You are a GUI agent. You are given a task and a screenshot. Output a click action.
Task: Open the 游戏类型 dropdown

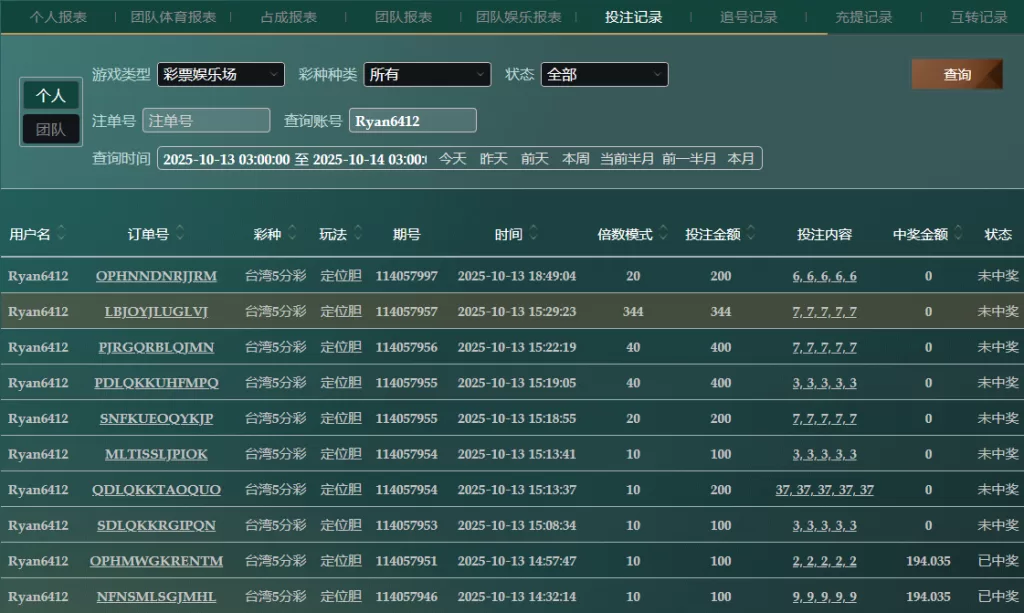coord(221,74)
